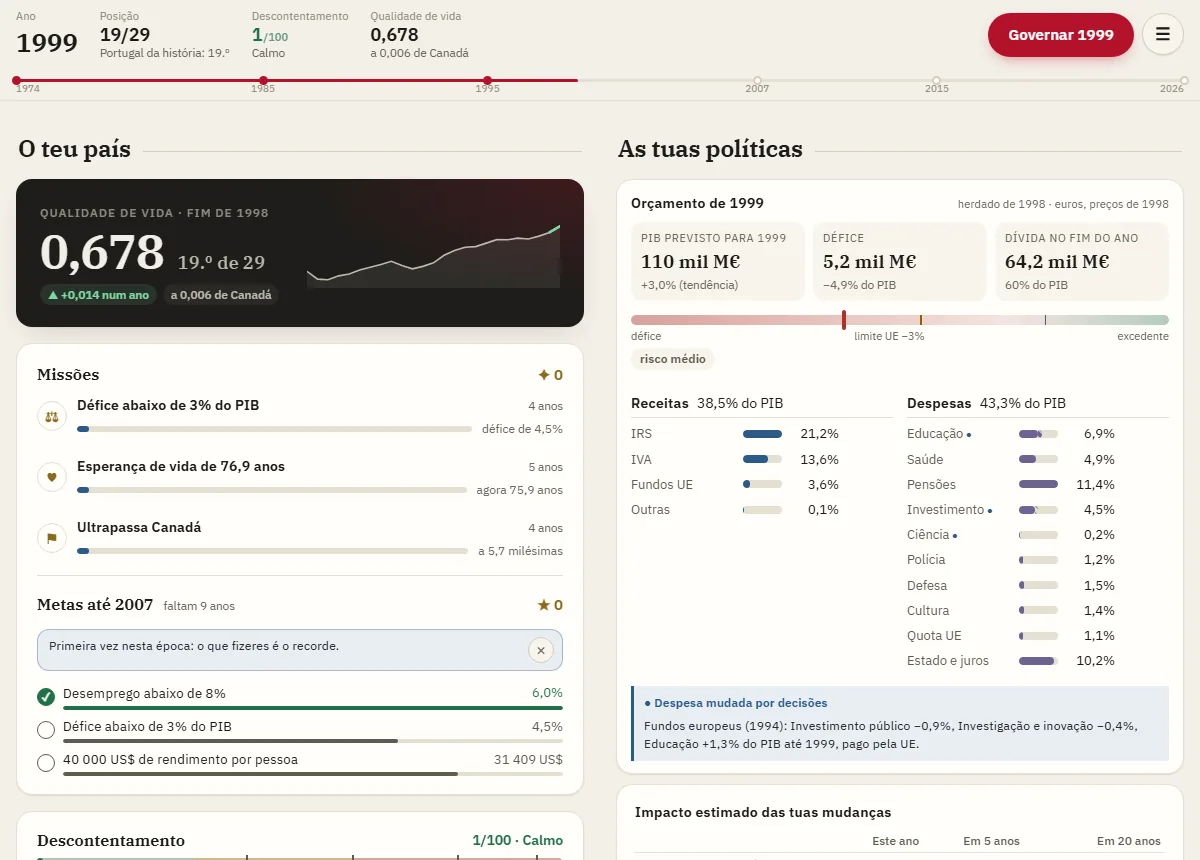Jump to 1985 on the timeline
The width and height of the screenshot is (1200, 860).
click(x=263, y=80)
